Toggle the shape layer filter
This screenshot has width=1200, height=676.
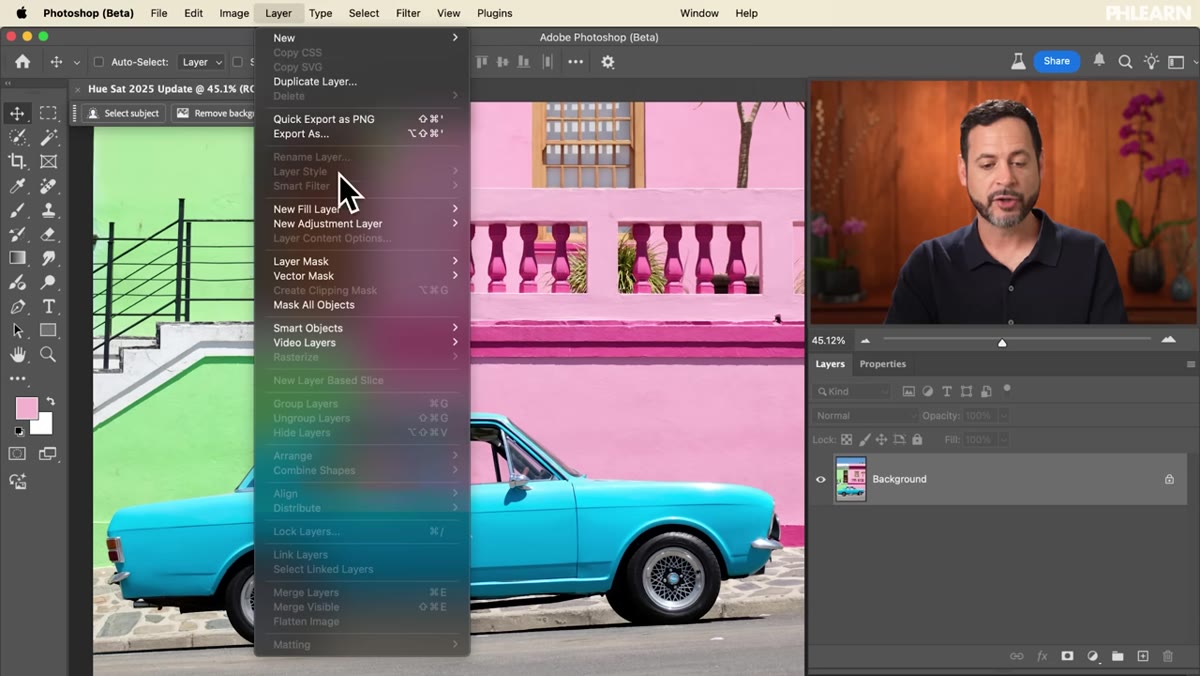coord(966,392)
